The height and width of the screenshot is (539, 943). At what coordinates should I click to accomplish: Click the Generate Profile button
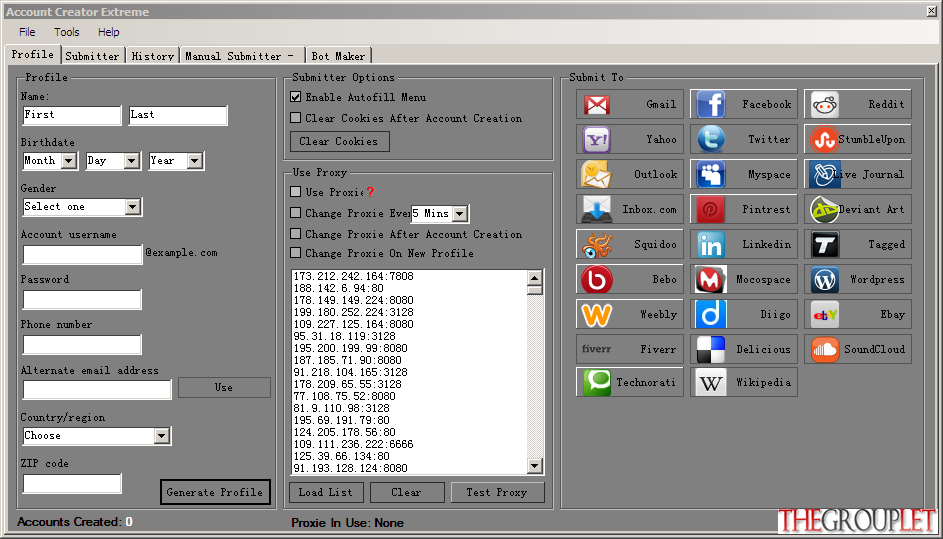coord(215,492)
